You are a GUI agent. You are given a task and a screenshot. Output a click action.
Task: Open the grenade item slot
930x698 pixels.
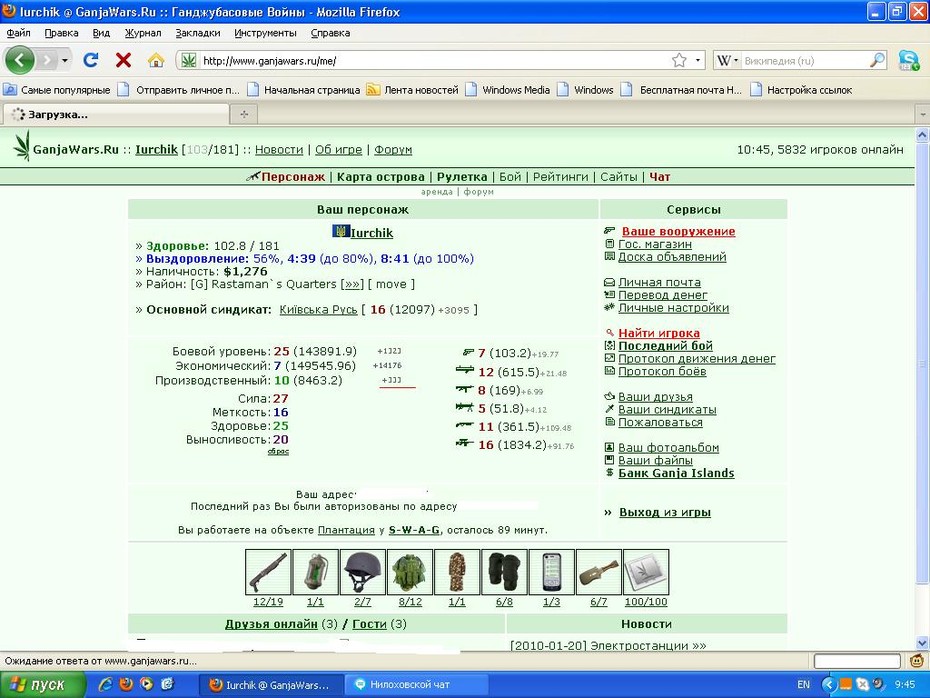316,572
